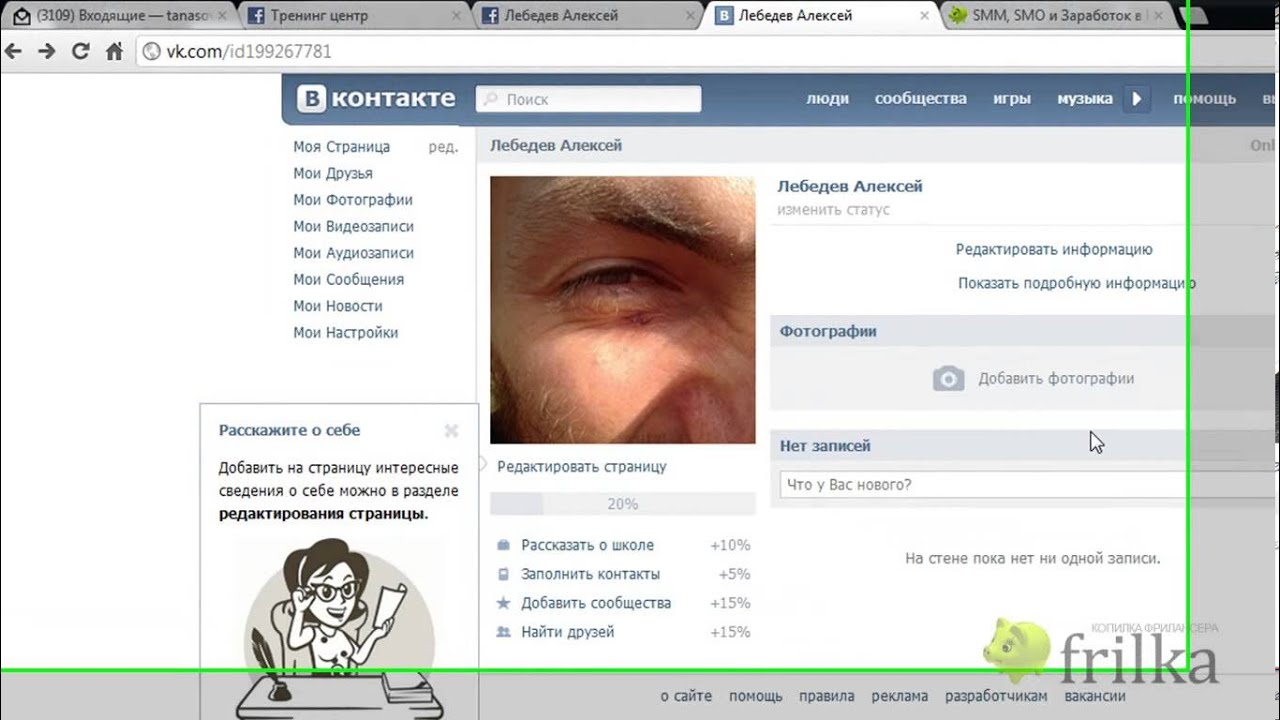Reload the page with refresh icon
Viewport: 1280px width, 720px height.
(81, 52)
